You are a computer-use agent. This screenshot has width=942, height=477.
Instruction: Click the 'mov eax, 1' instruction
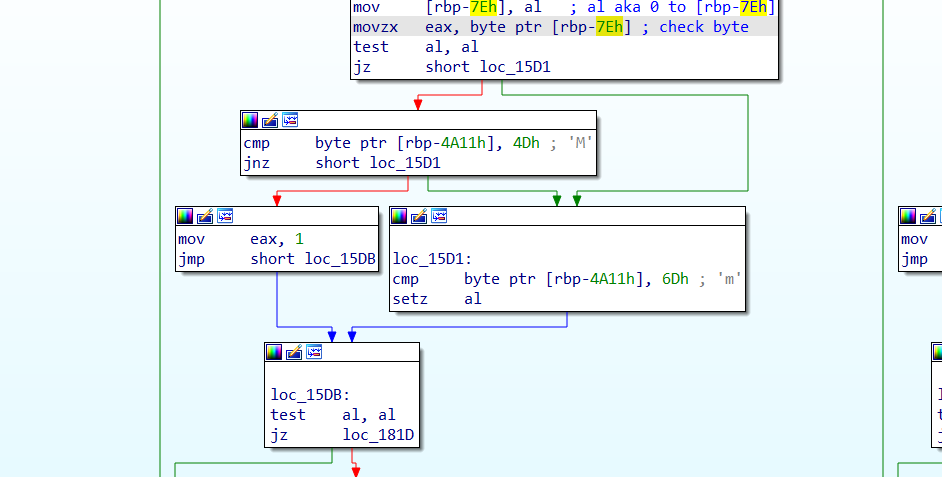pyautogui.click(x=241, y=239)
